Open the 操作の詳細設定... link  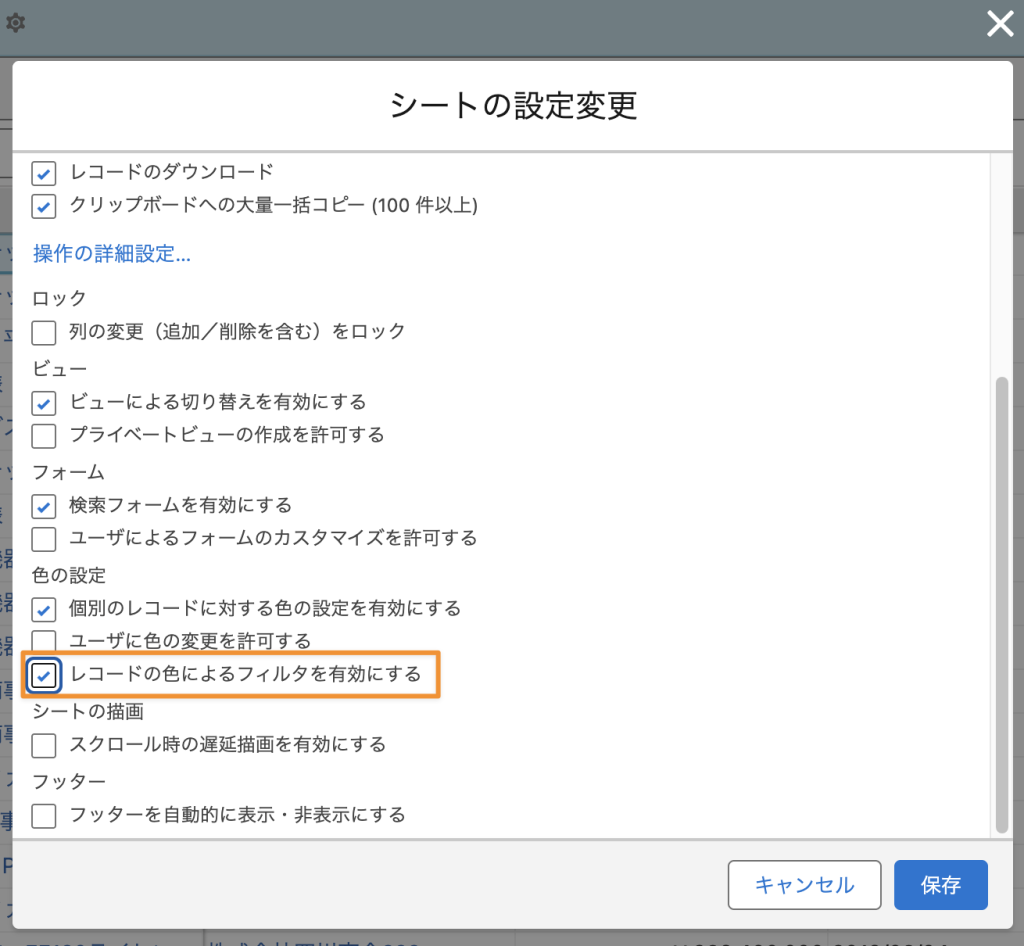click(111, 254)
